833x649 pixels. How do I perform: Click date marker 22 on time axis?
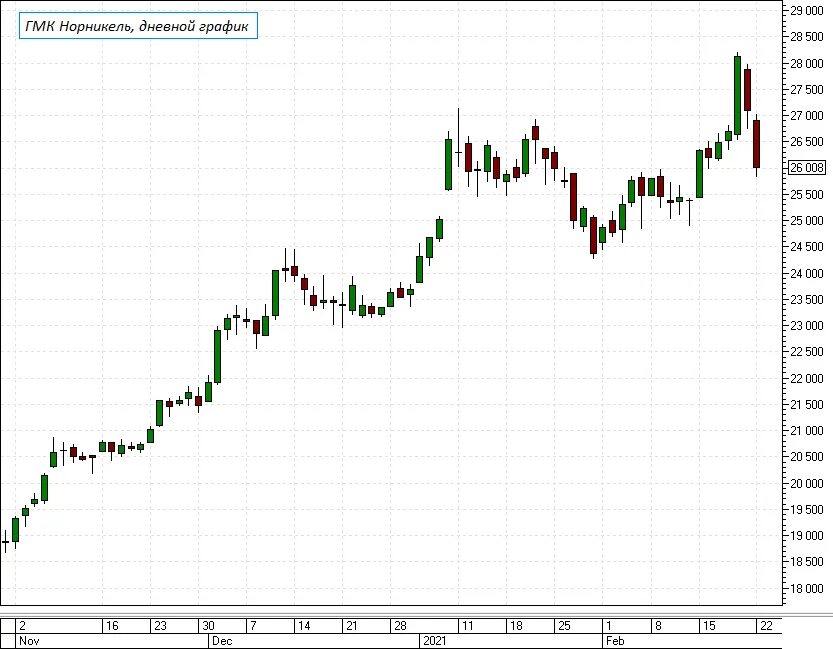(766, 626)
